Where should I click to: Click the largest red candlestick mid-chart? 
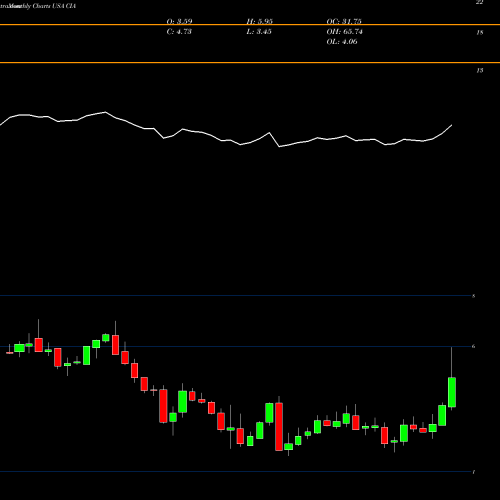(279, 427)
